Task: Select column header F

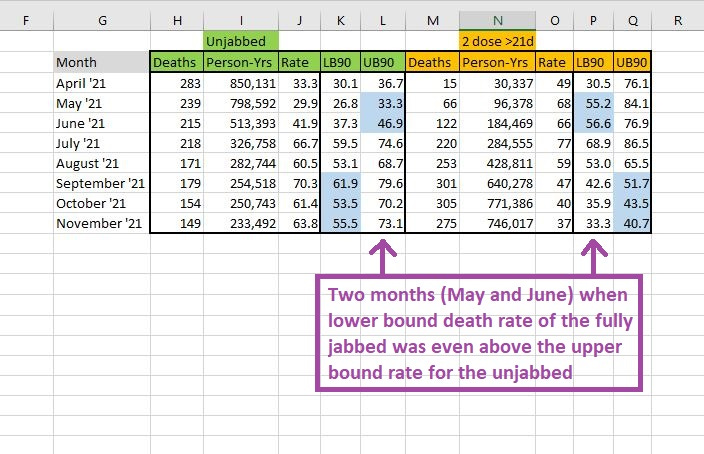Action: [26, 21]
